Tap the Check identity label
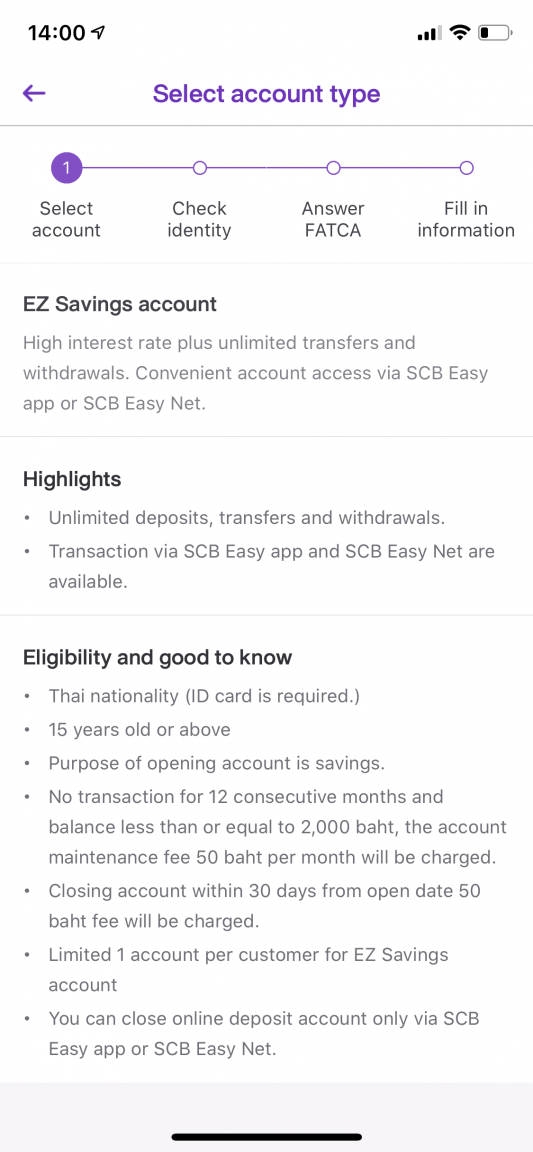This screenshot has height=1152, width=533. (199, 219)
